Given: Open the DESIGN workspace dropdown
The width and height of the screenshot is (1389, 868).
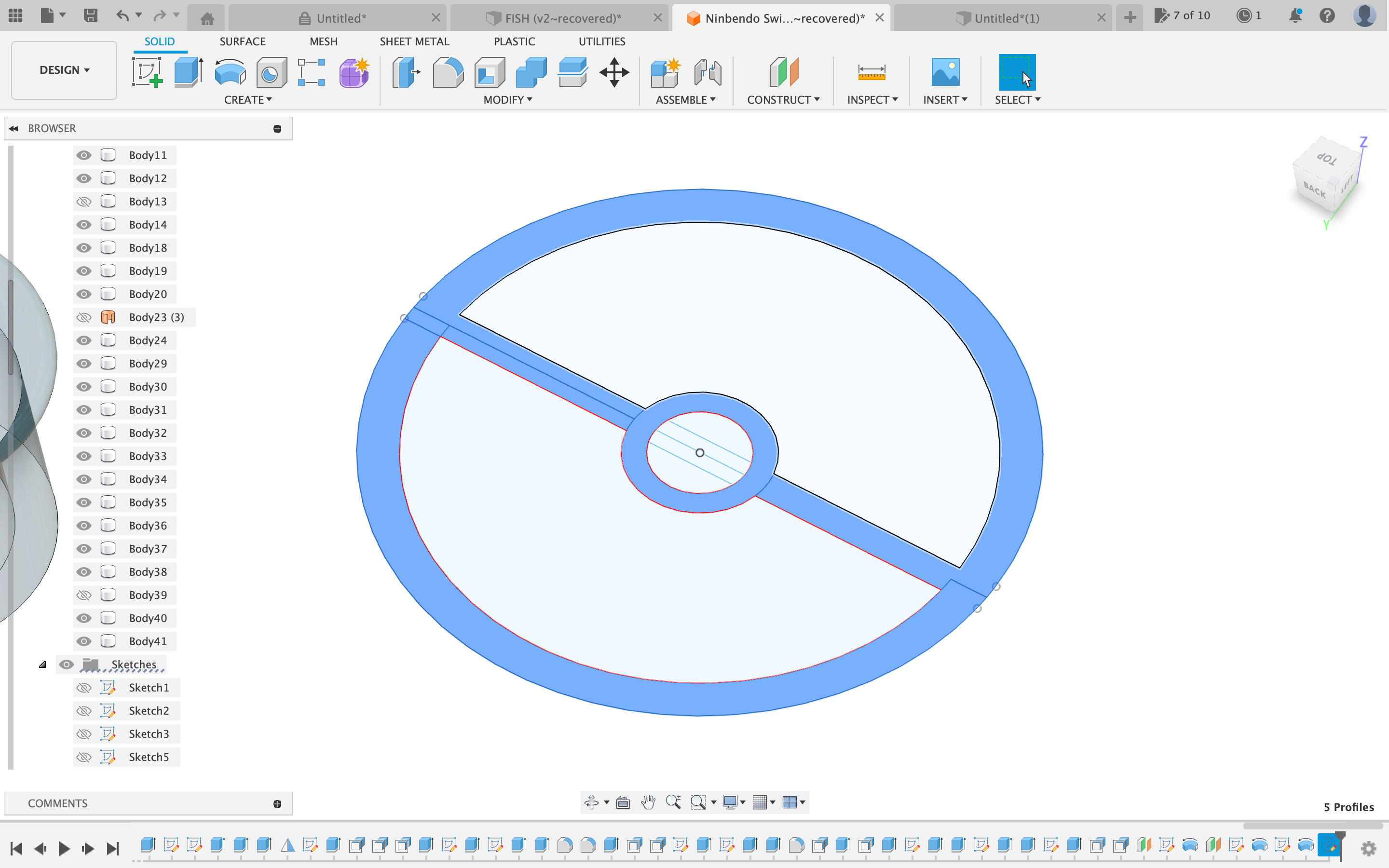Looking at the screenshot, I should (64, 70).
